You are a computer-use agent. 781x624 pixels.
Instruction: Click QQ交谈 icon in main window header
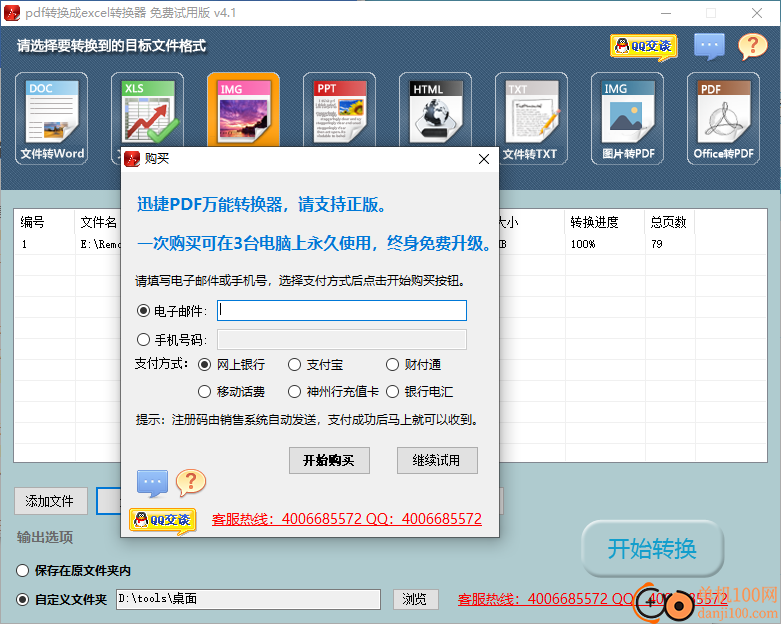pos(644,47)
